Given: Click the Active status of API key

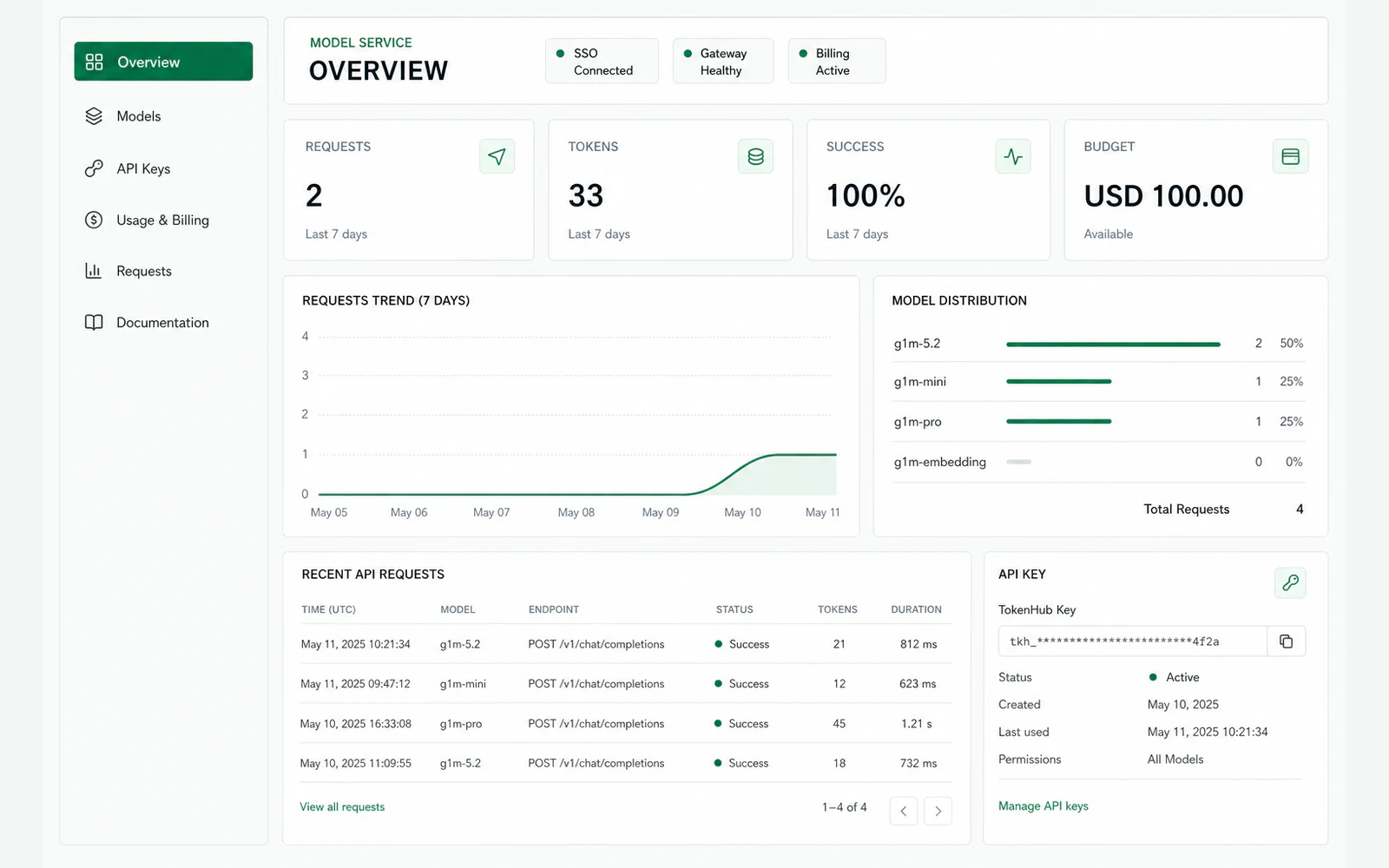Looking at the screenshot, I should coord(1174,677).
